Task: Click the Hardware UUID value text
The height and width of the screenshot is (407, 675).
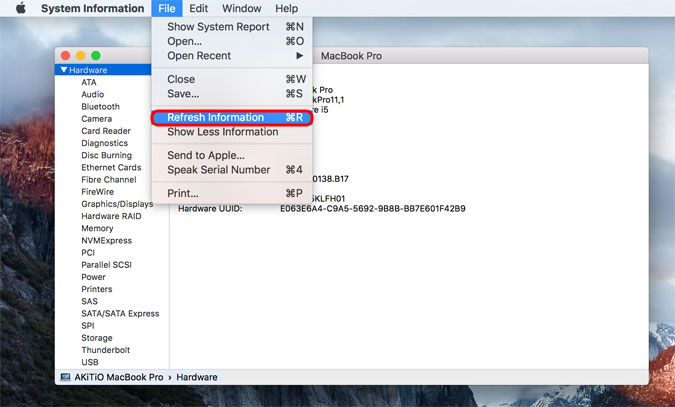Action: pyautogui.click(x=372, y=209)
